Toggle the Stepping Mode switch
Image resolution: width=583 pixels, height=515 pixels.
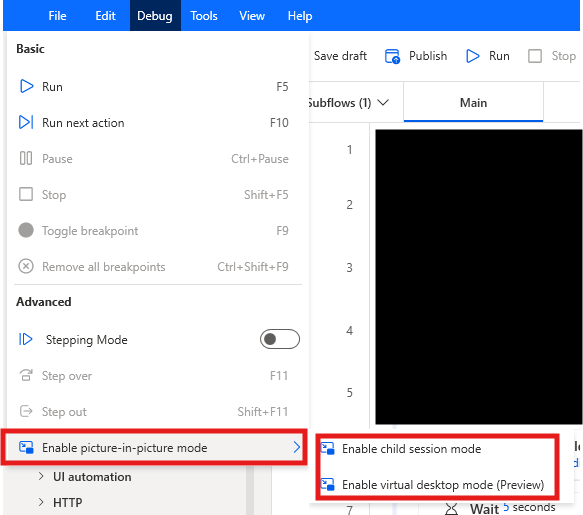pos(280,339)
